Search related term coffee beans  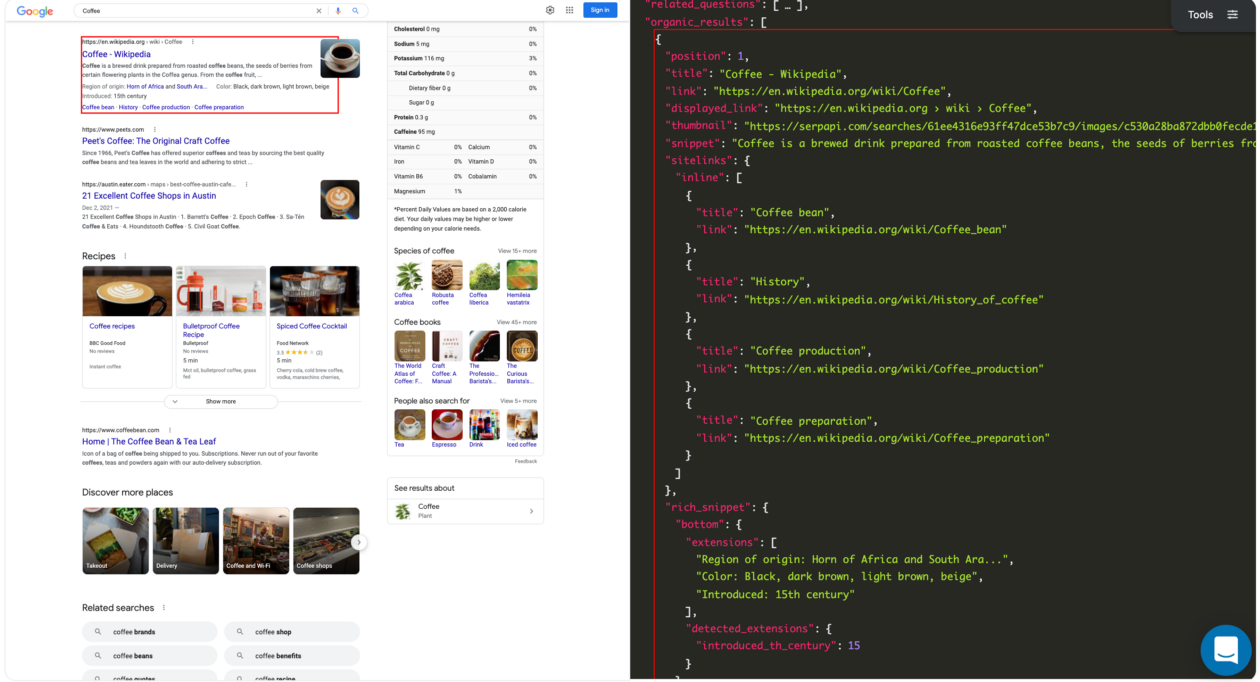point(150,656)
